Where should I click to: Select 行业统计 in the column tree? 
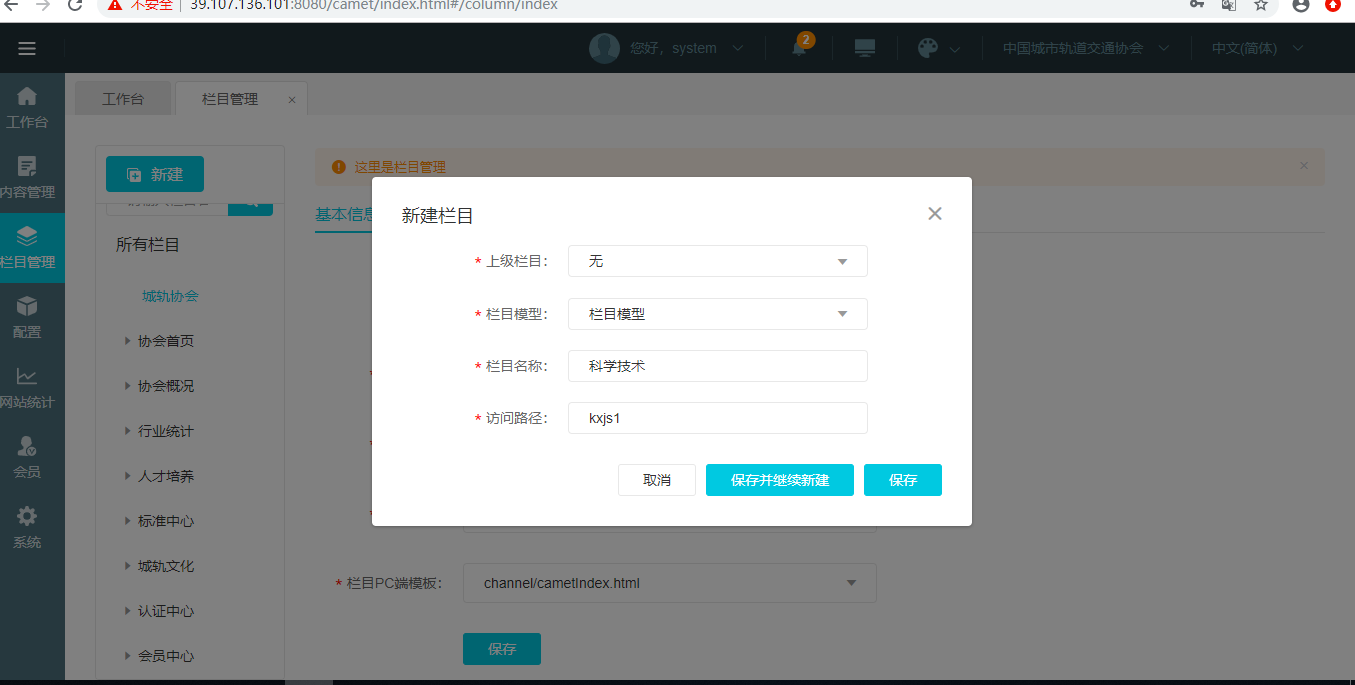point(166,431)
